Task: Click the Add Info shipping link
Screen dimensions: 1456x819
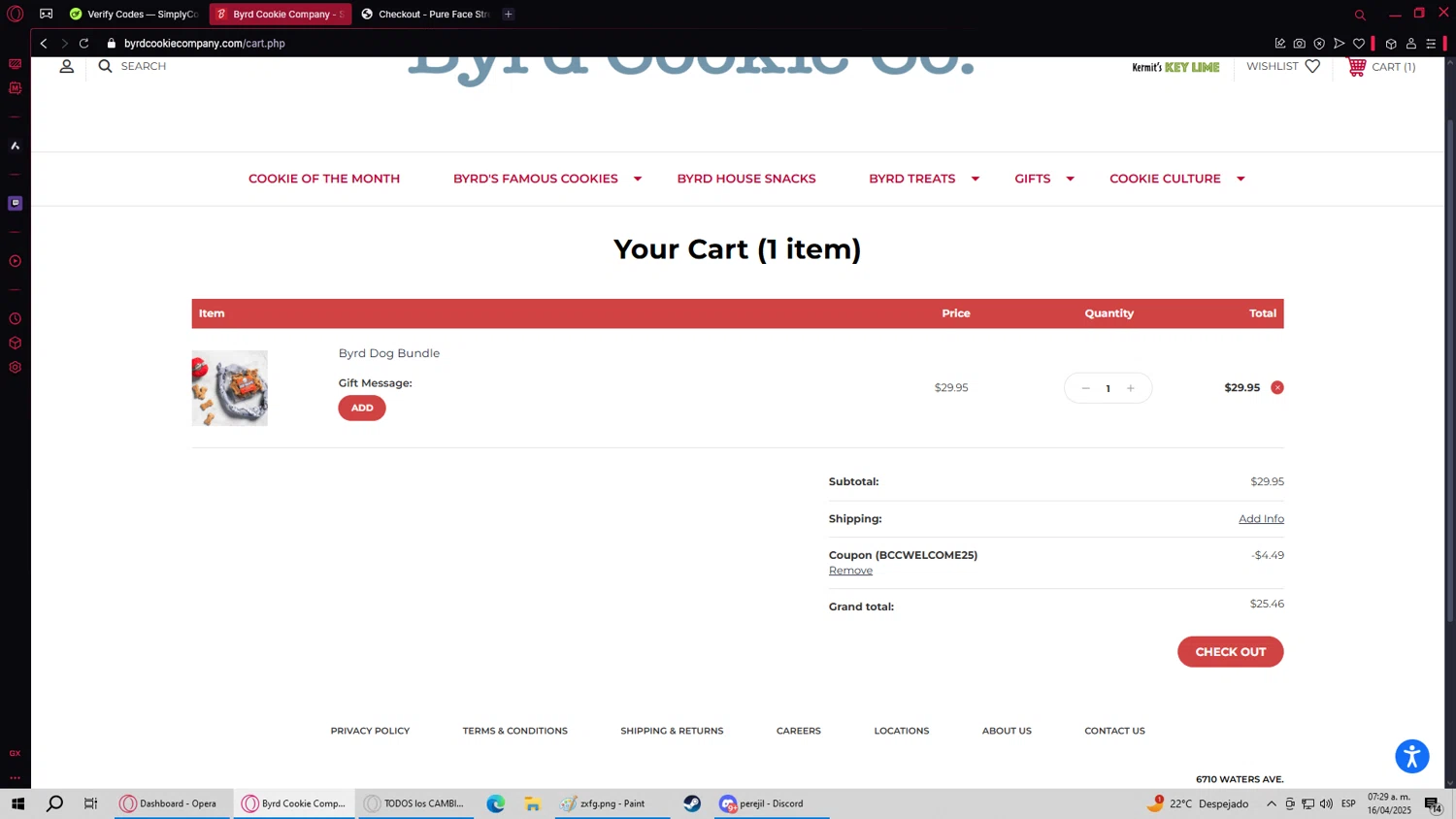Action: [1261, 519]
